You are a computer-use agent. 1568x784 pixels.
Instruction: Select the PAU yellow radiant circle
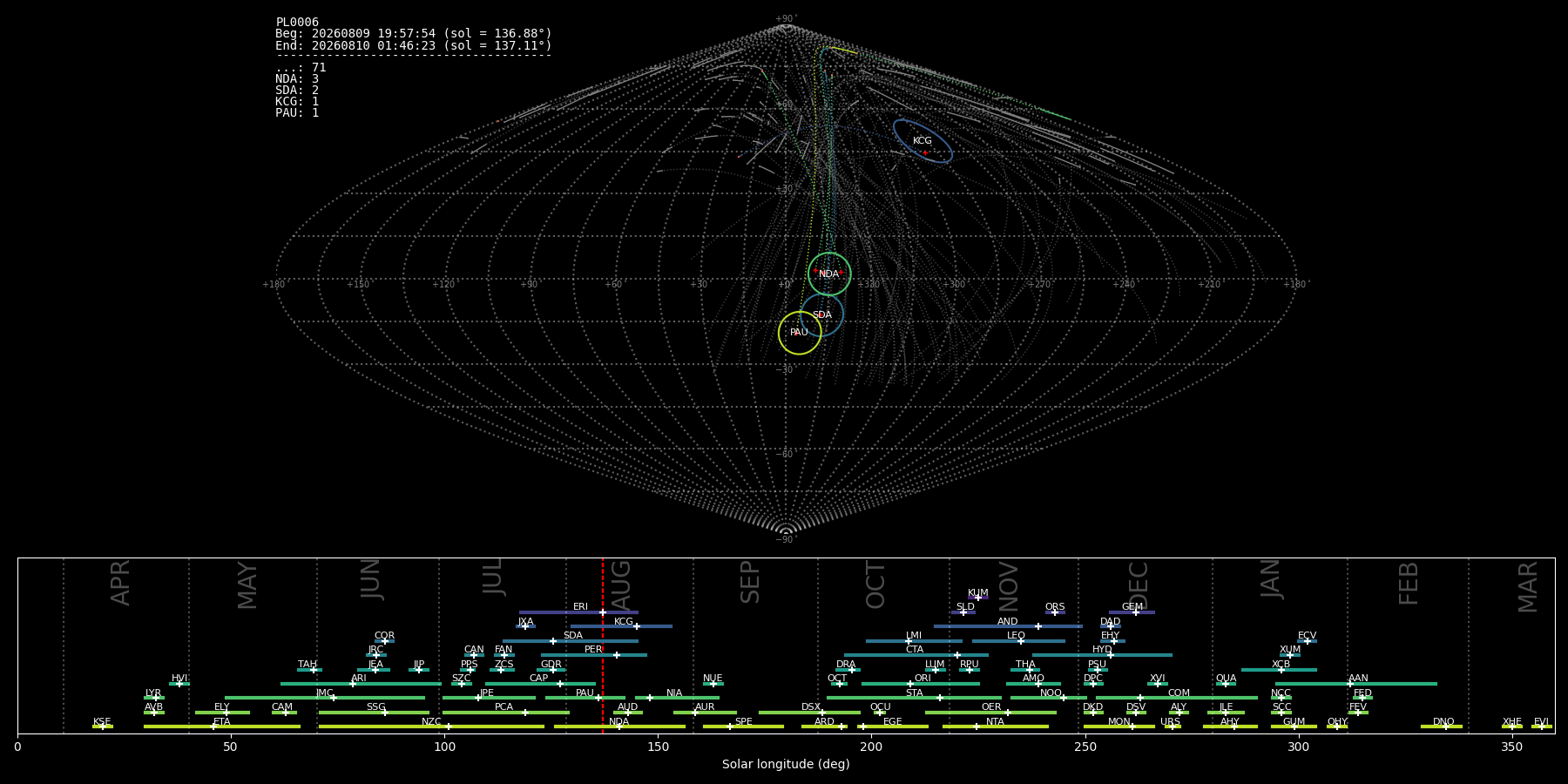(800, 333)
